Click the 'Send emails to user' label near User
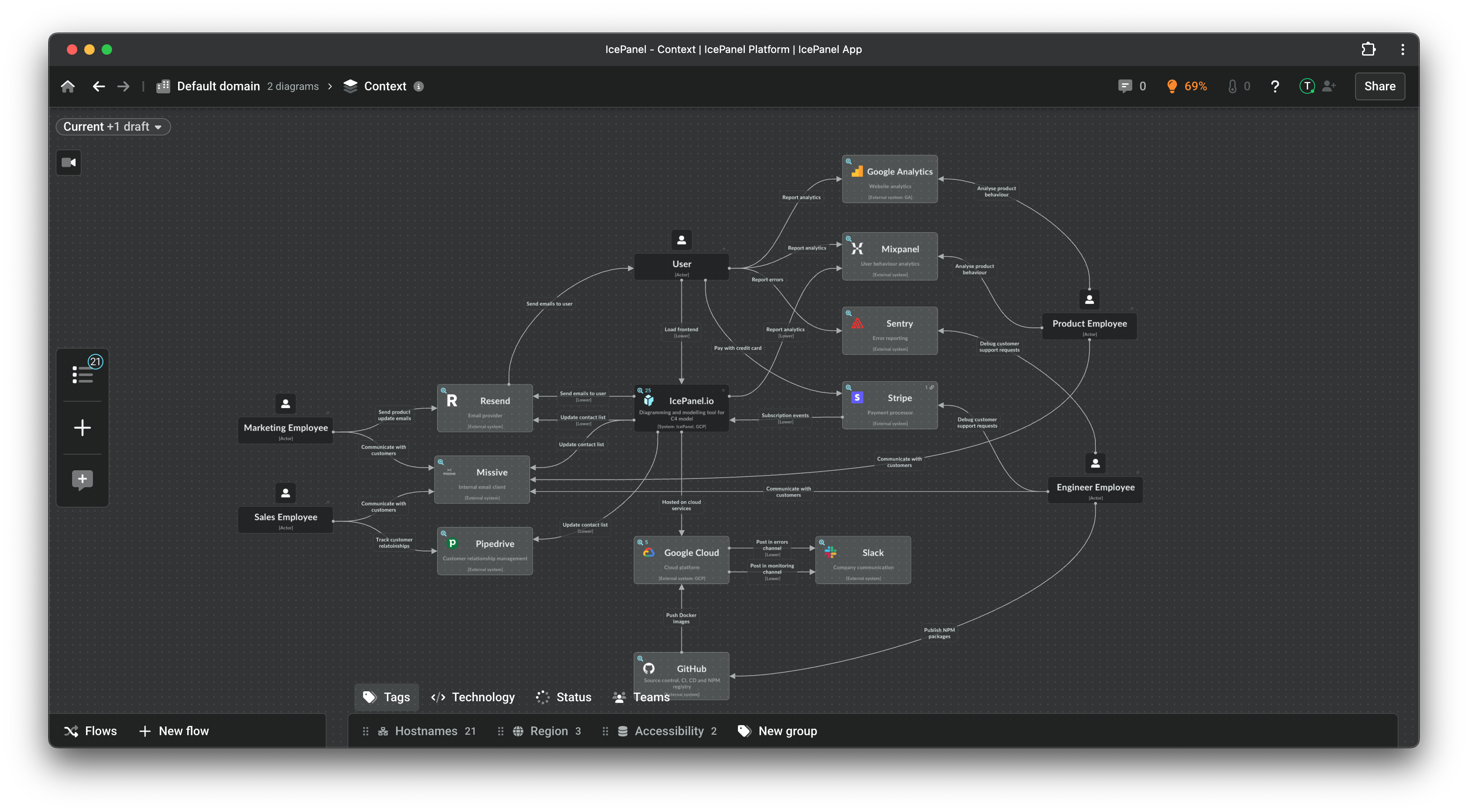1468x812 pixels. click(x=549, y=304)
